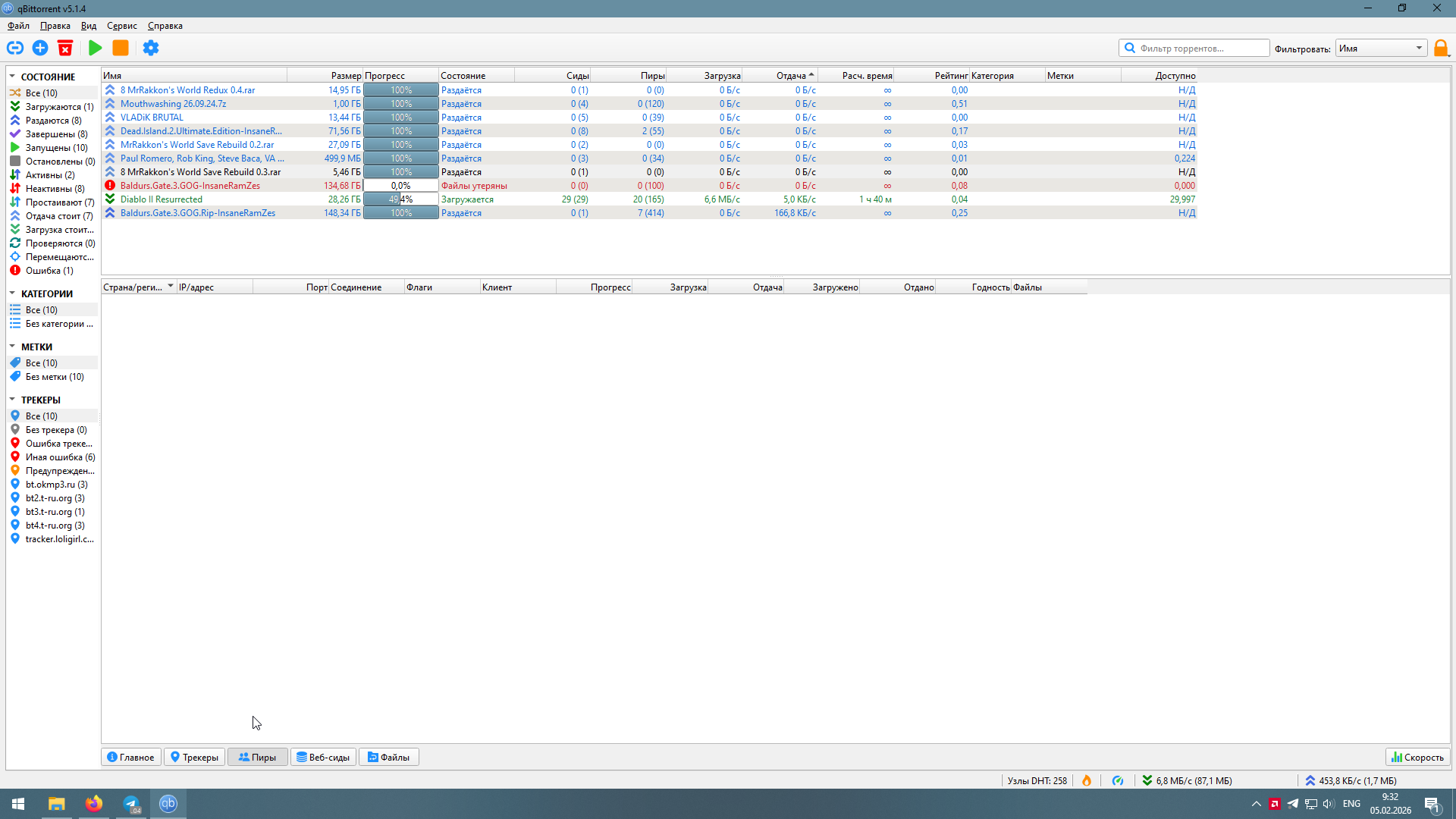Toggle alternative speed limits in status bar

(x=1118, y=780)
